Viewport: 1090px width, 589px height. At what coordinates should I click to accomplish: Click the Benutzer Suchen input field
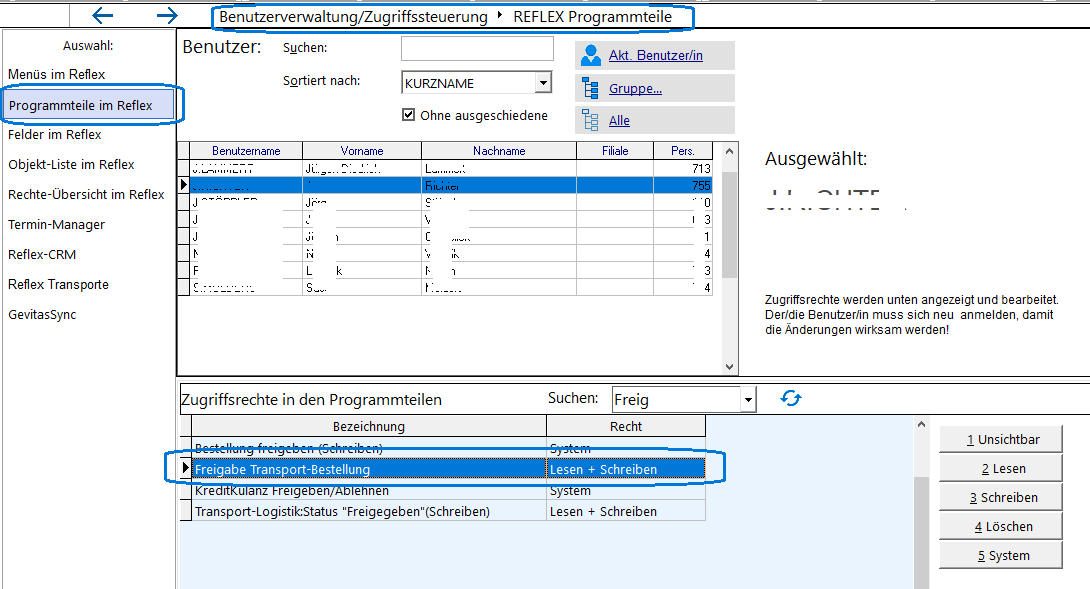pyautogui.click(x=477, y=49)
